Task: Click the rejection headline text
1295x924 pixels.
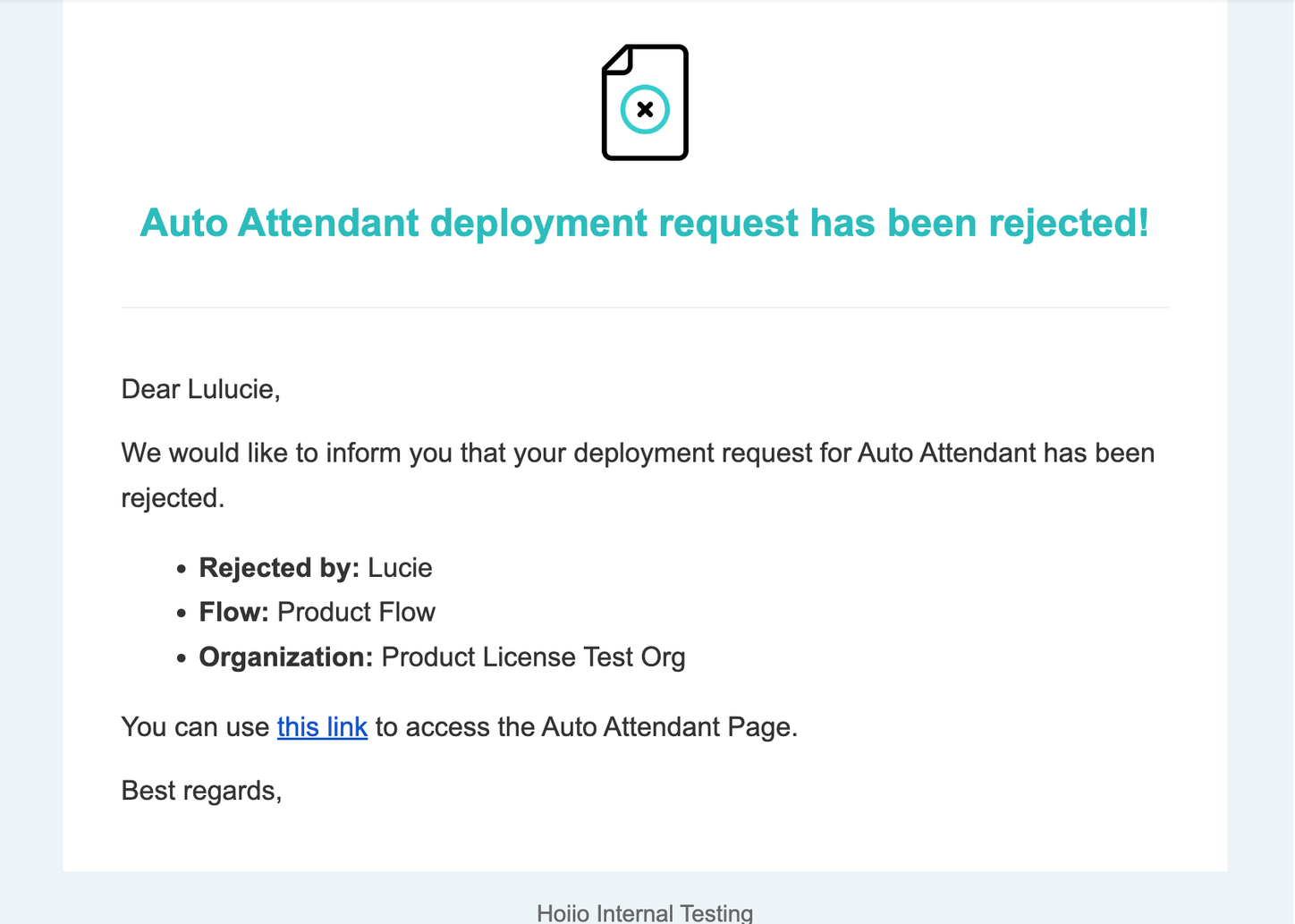Action: tap(645, 223)
